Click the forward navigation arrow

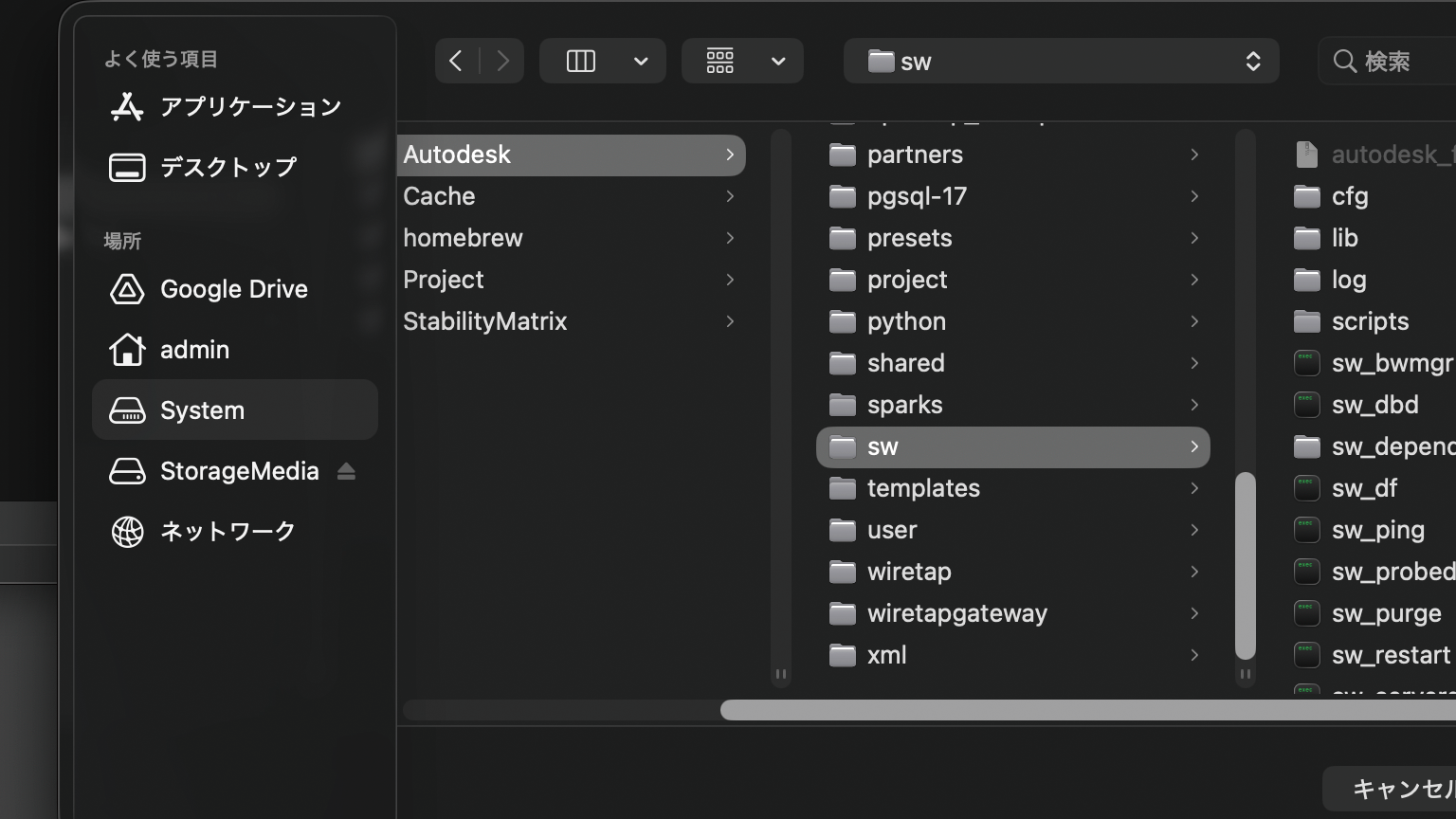(502, 62)
